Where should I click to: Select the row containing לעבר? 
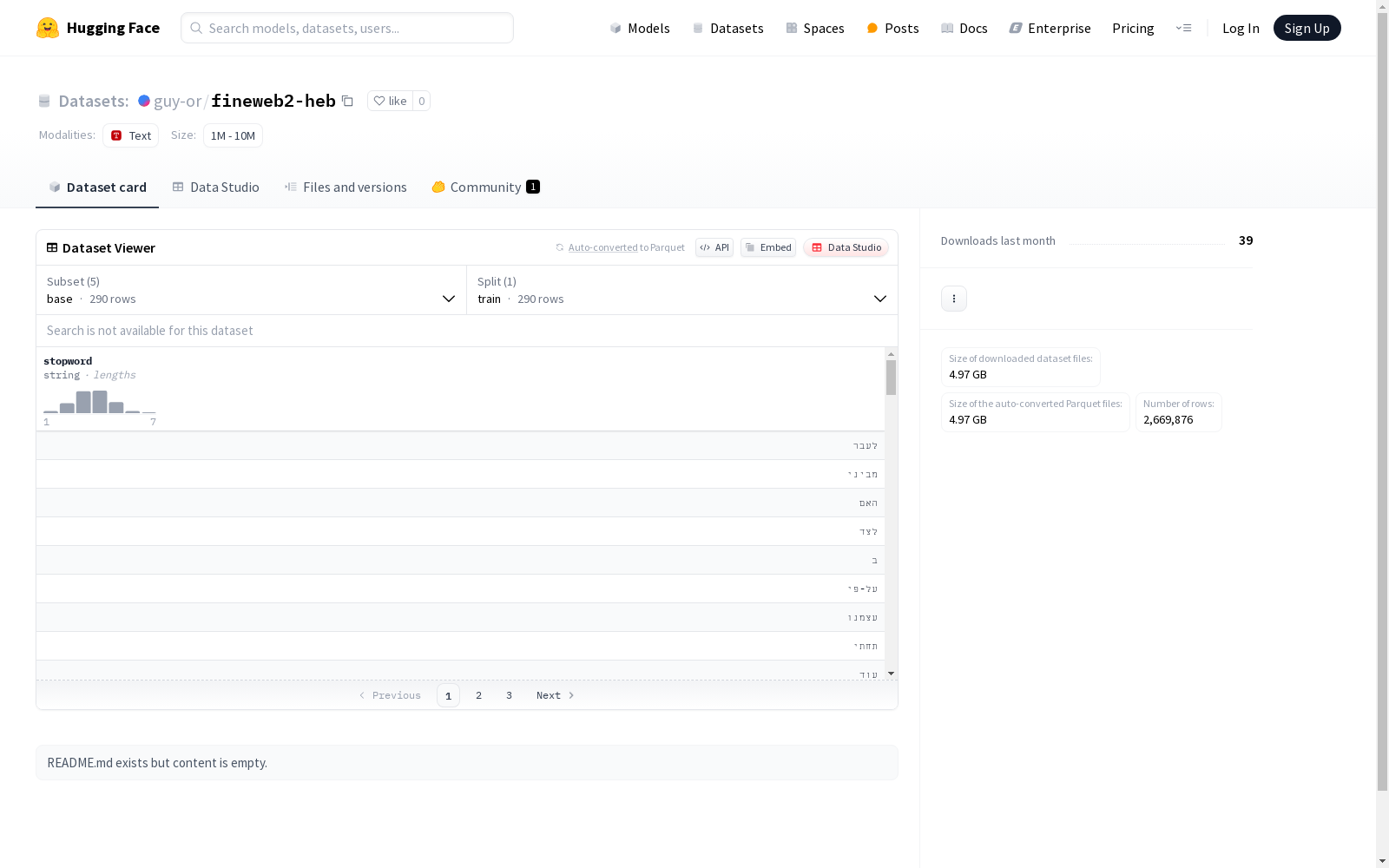(460, 445)
